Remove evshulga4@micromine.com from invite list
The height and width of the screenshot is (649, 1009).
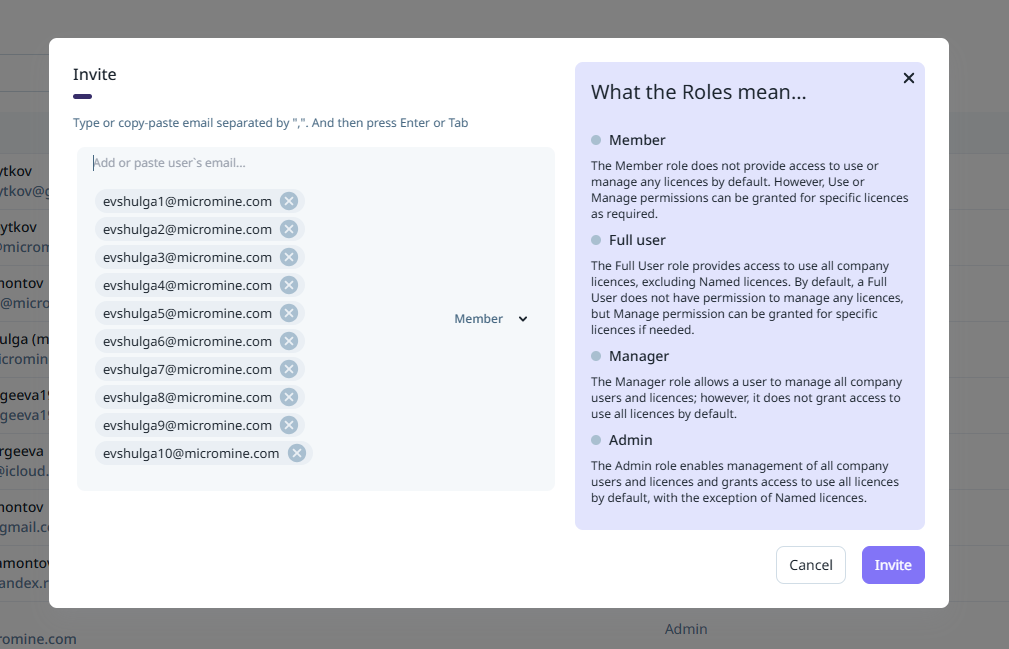click(x=289, y=285)
